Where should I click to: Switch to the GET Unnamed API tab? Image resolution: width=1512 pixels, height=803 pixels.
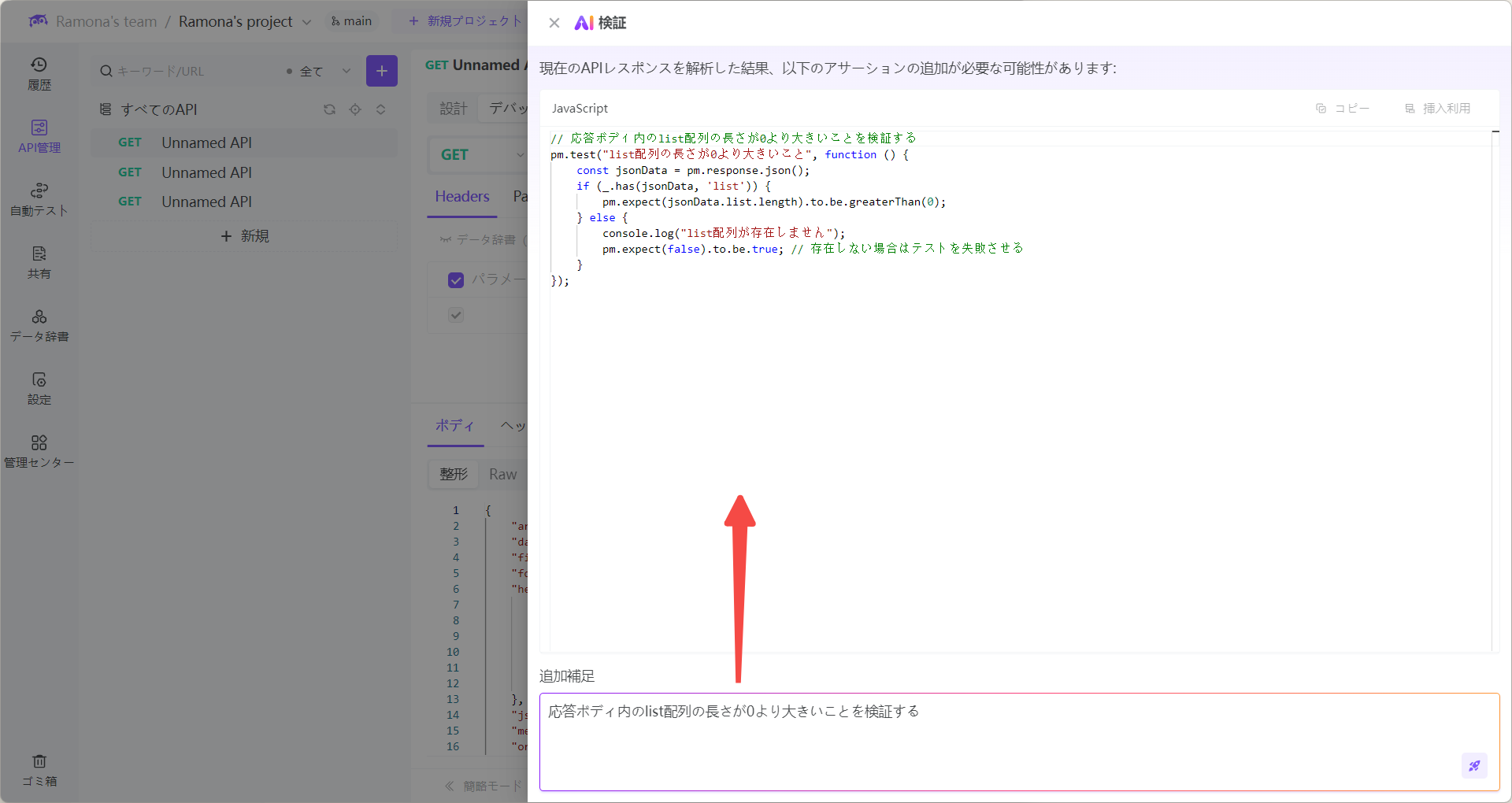point(475,65)
